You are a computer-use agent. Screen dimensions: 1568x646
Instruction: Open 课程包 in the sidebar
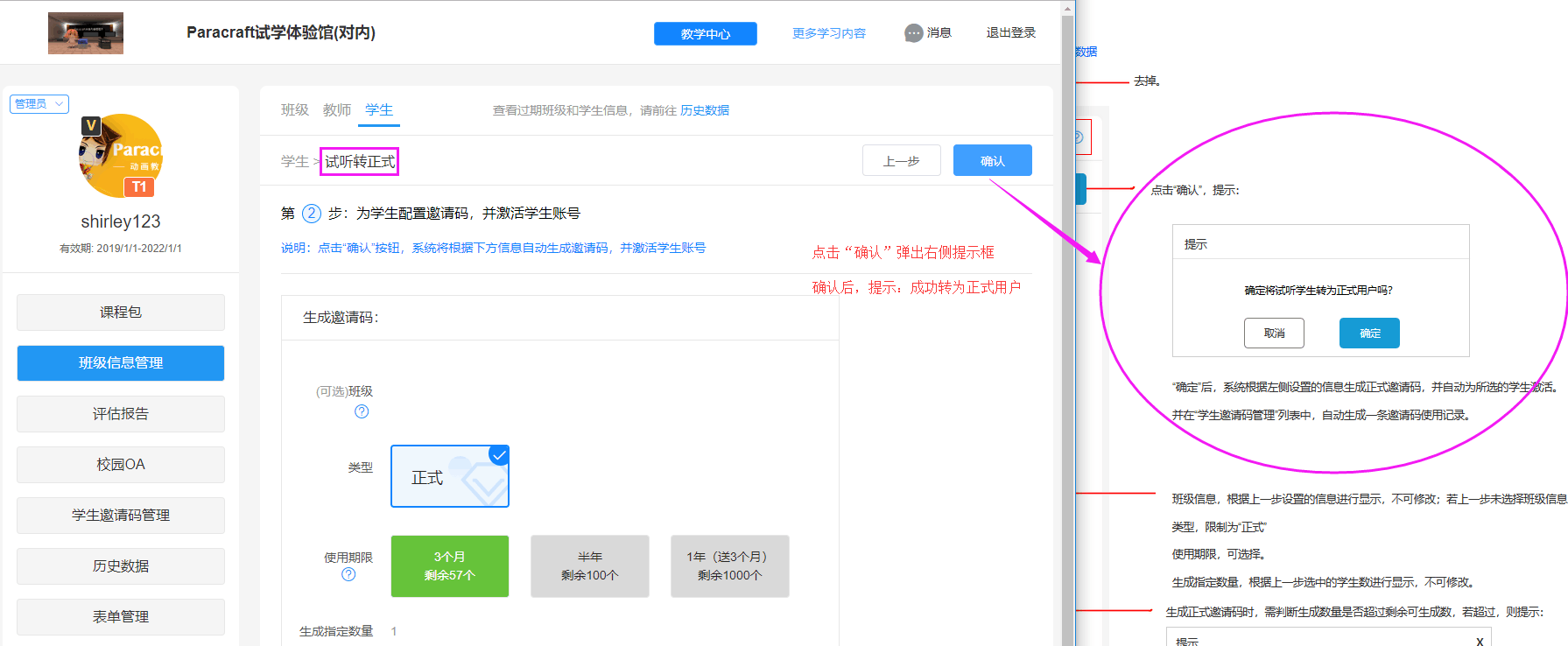(121, 312)
